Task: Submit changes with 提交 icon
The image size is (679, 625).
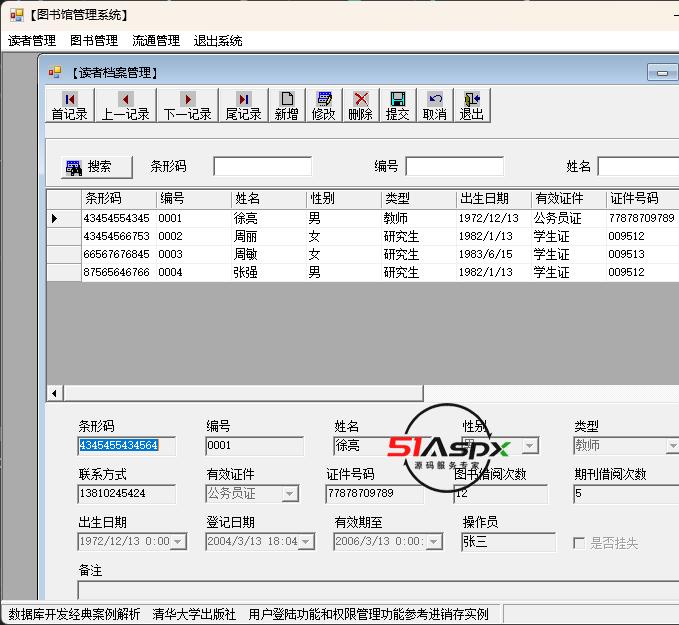Action: pyautogui.click(x=397, y=105)
